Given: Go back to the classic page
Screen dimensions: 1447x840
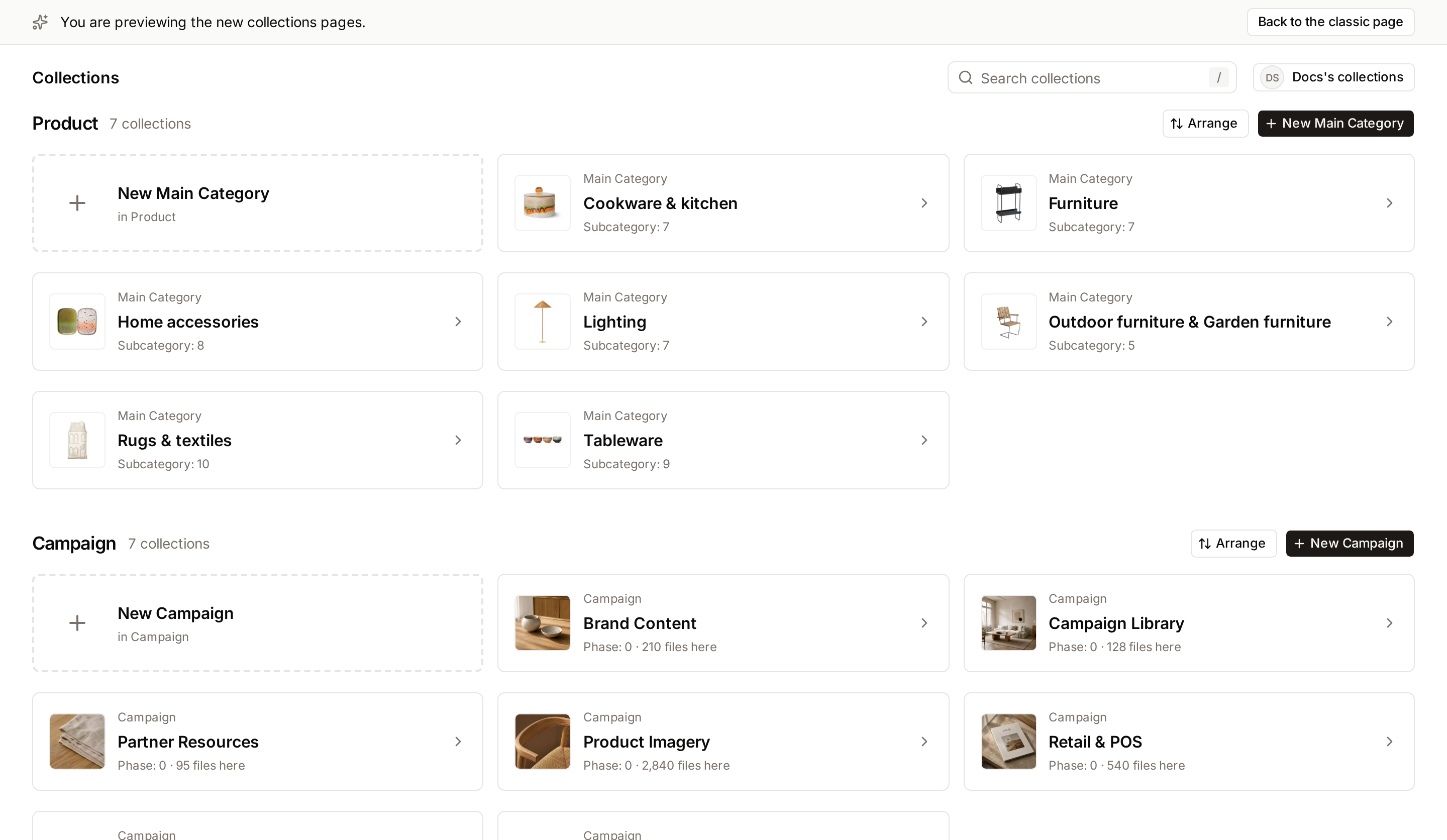Looking at the screenshot, I should [1330, 22].
